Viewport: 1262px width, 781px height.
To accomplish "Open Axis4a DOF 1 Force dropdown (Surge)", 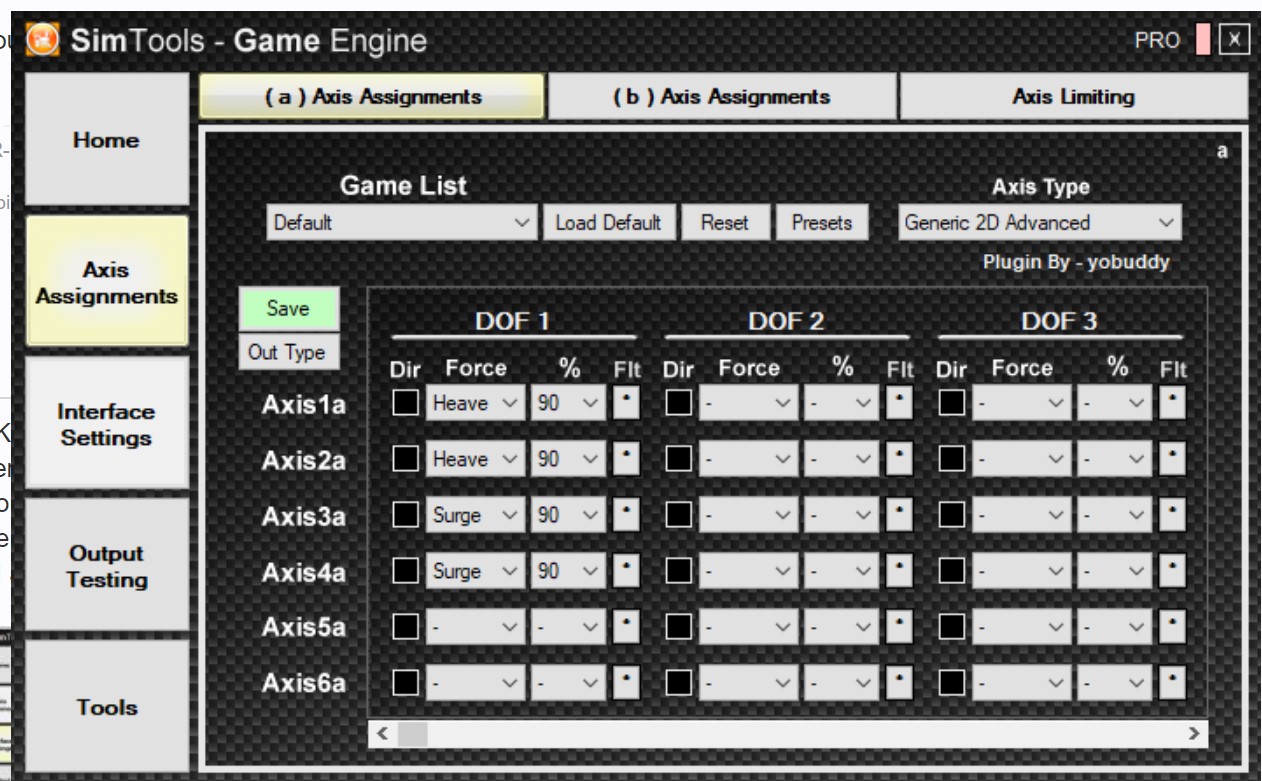I will coord(476,571).
